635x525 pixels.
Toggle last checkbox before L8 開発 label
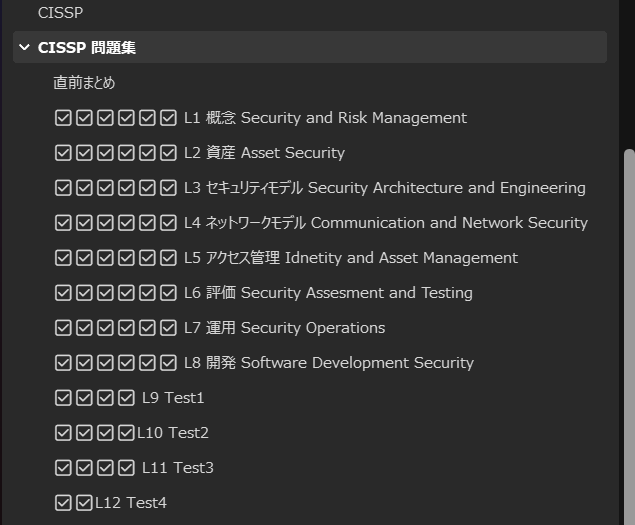pyautogui.click(x=168, y=363)
